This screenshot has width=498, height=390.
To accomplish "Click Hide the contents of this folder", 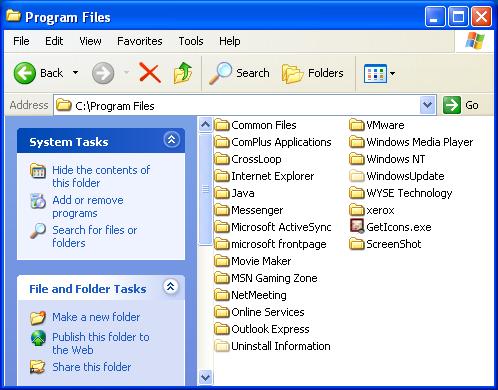I will [x=101, y=177].
